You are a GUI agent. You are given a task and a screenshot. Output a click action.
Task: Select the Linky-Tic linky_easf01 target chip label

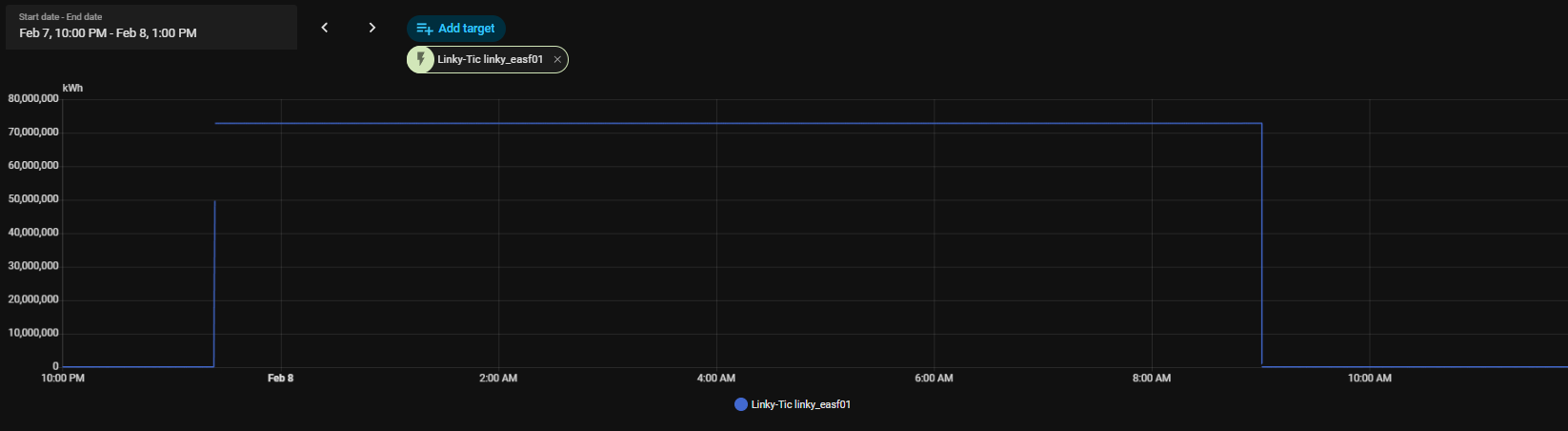click(x=490, y=60)
